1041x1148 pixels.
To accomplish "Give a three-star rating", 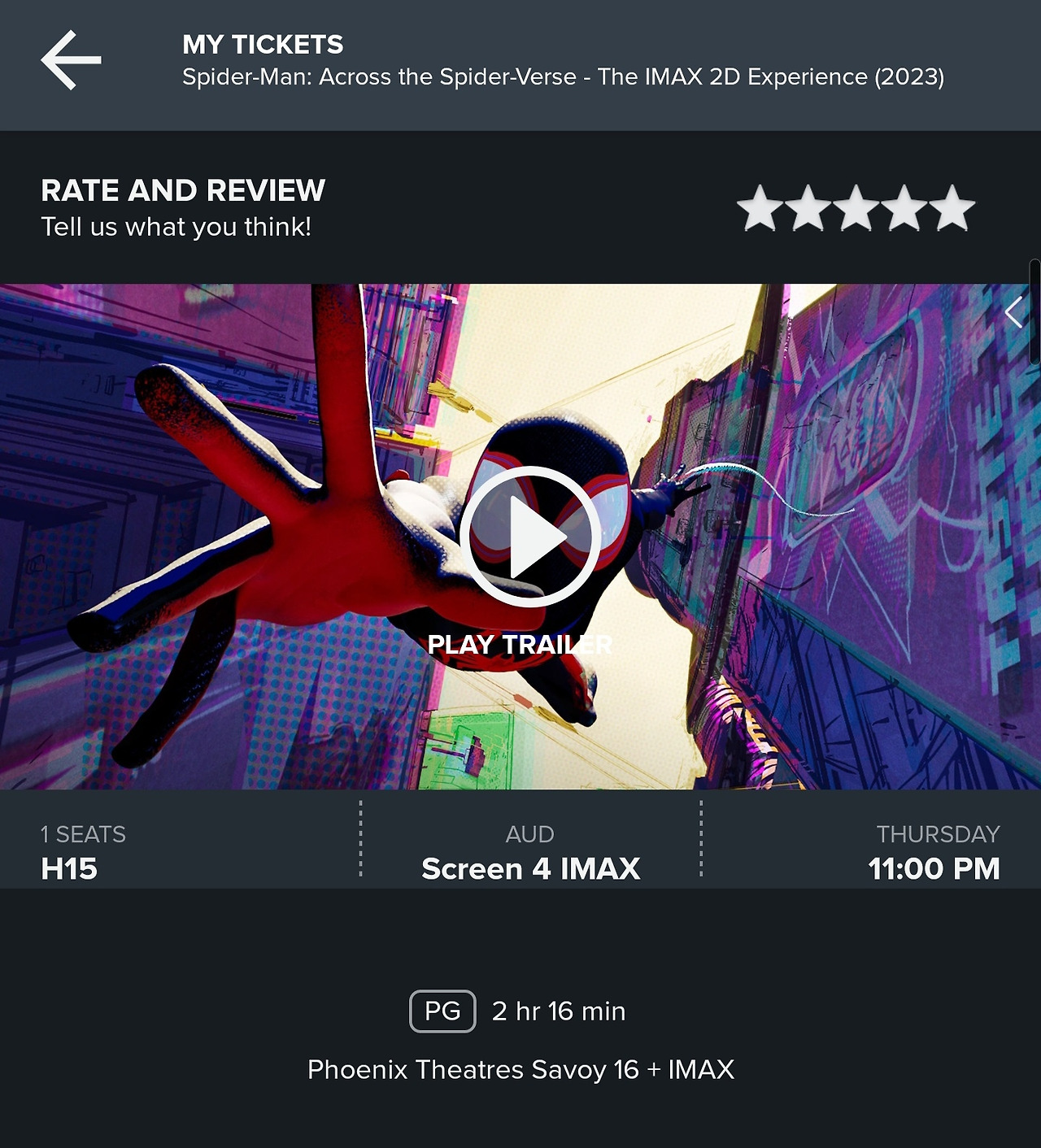I will point(856,209).
